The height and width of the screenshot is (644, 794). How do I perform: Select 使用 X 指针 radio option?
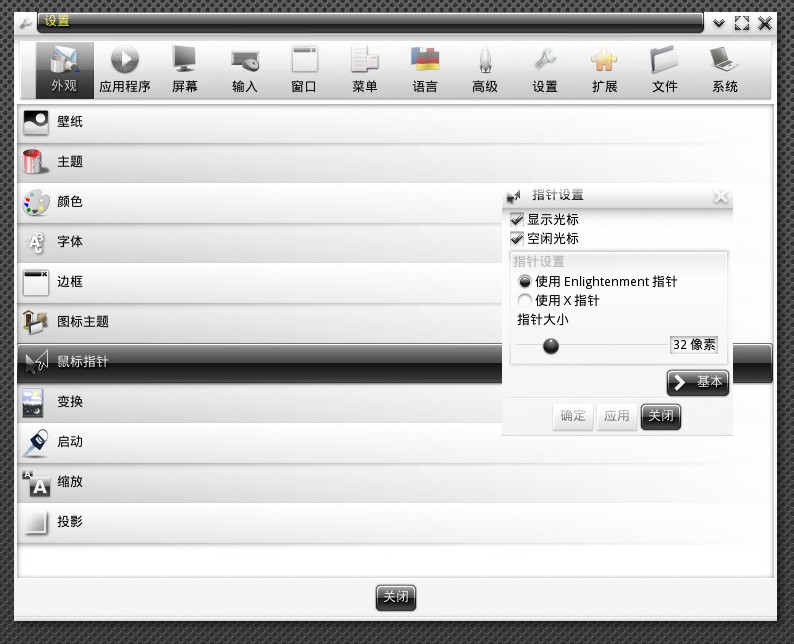tap(525, 301)
